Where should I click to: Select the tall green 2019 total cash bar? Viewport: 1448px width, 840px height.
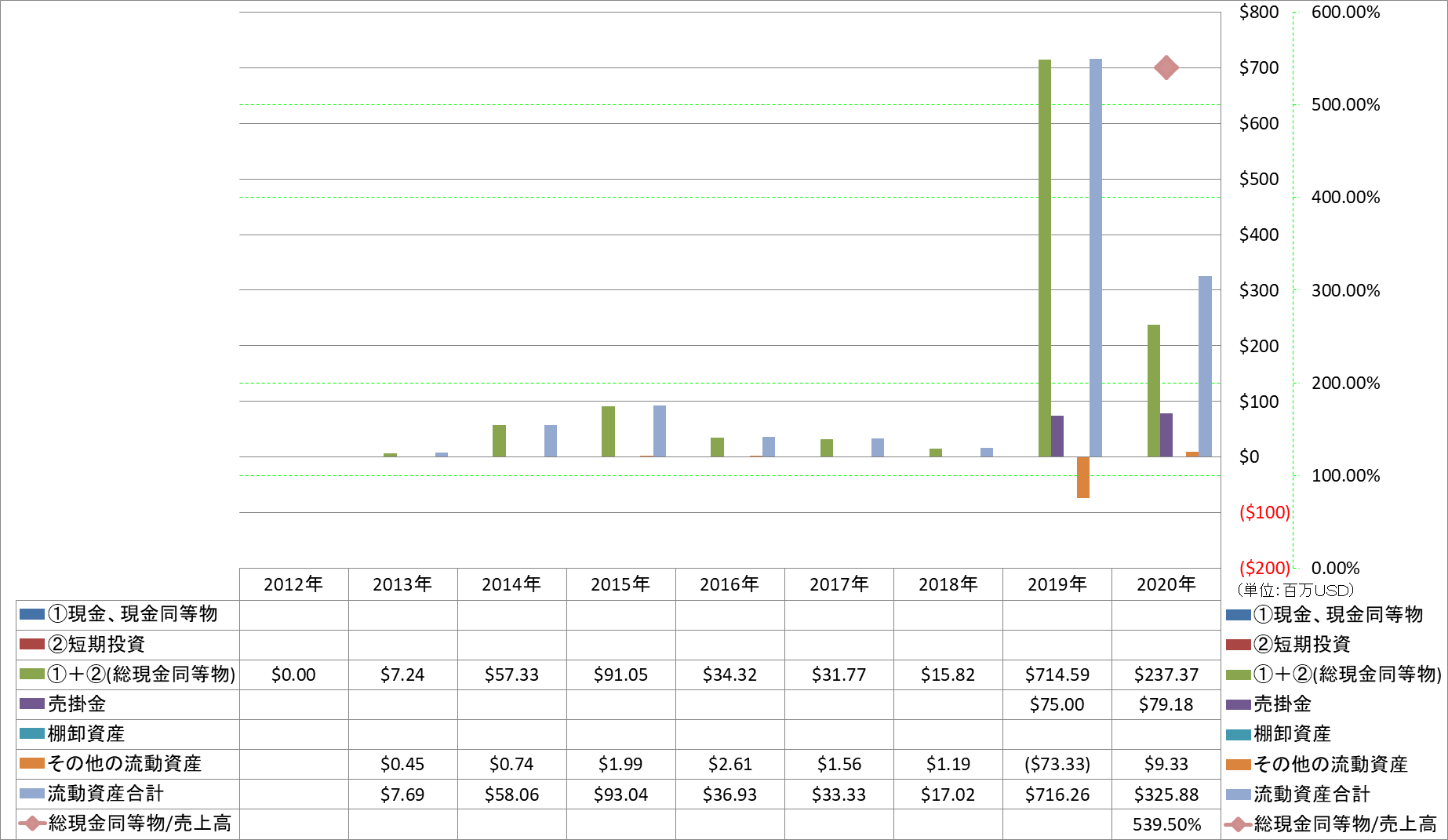tap(1045, 258)
